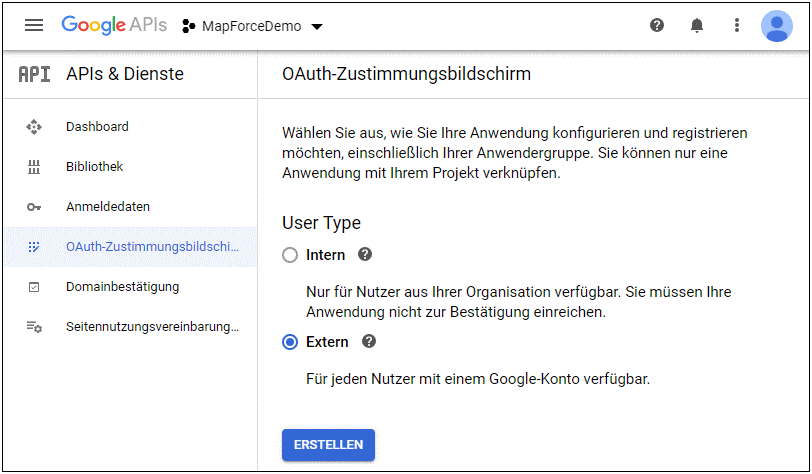Viewport: 812px width, 474px height.
Task: Select the Intern user type radio button
Action: (291, 256)
